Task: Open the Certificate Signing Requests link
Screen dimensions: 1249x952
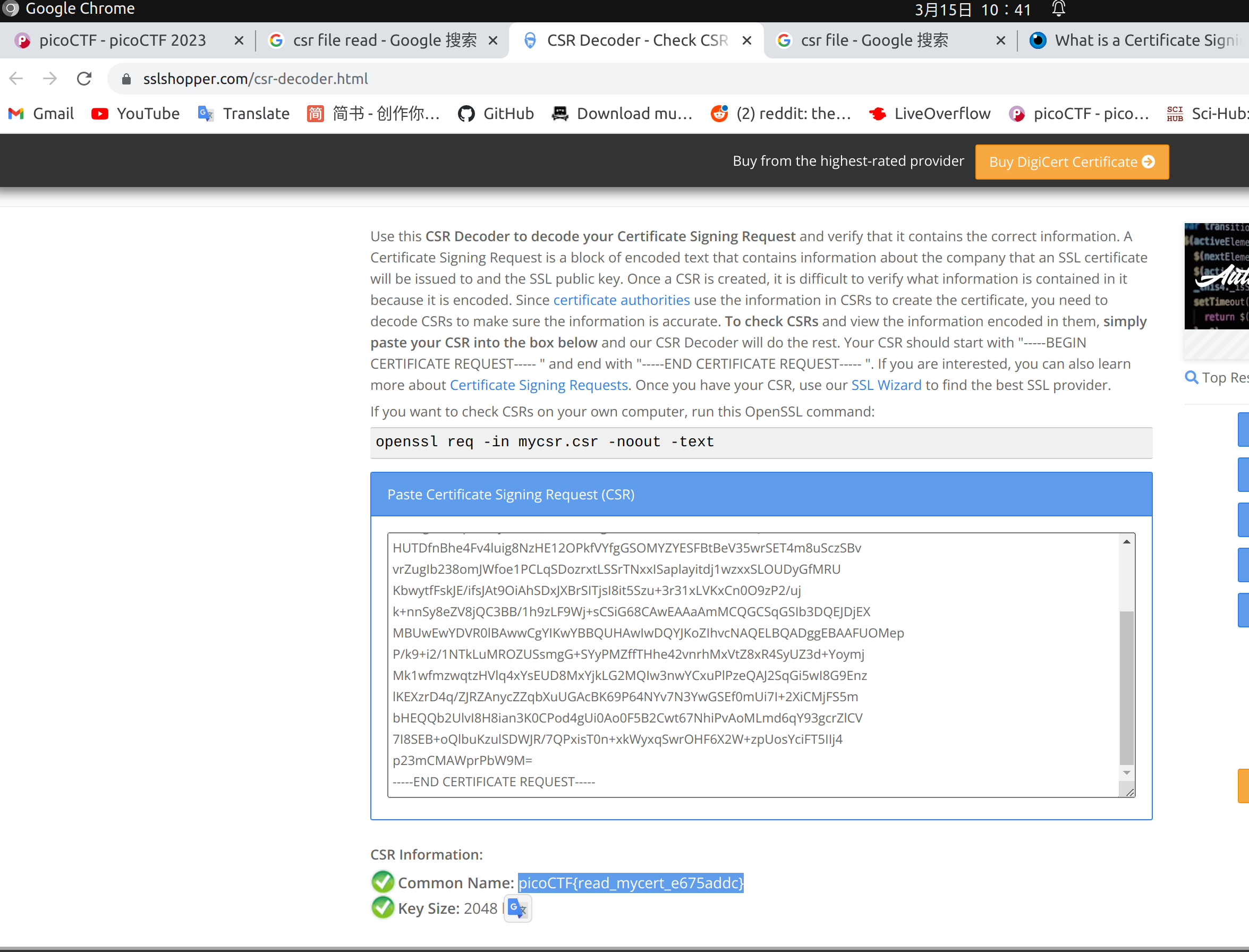Action: coord(539,385)
